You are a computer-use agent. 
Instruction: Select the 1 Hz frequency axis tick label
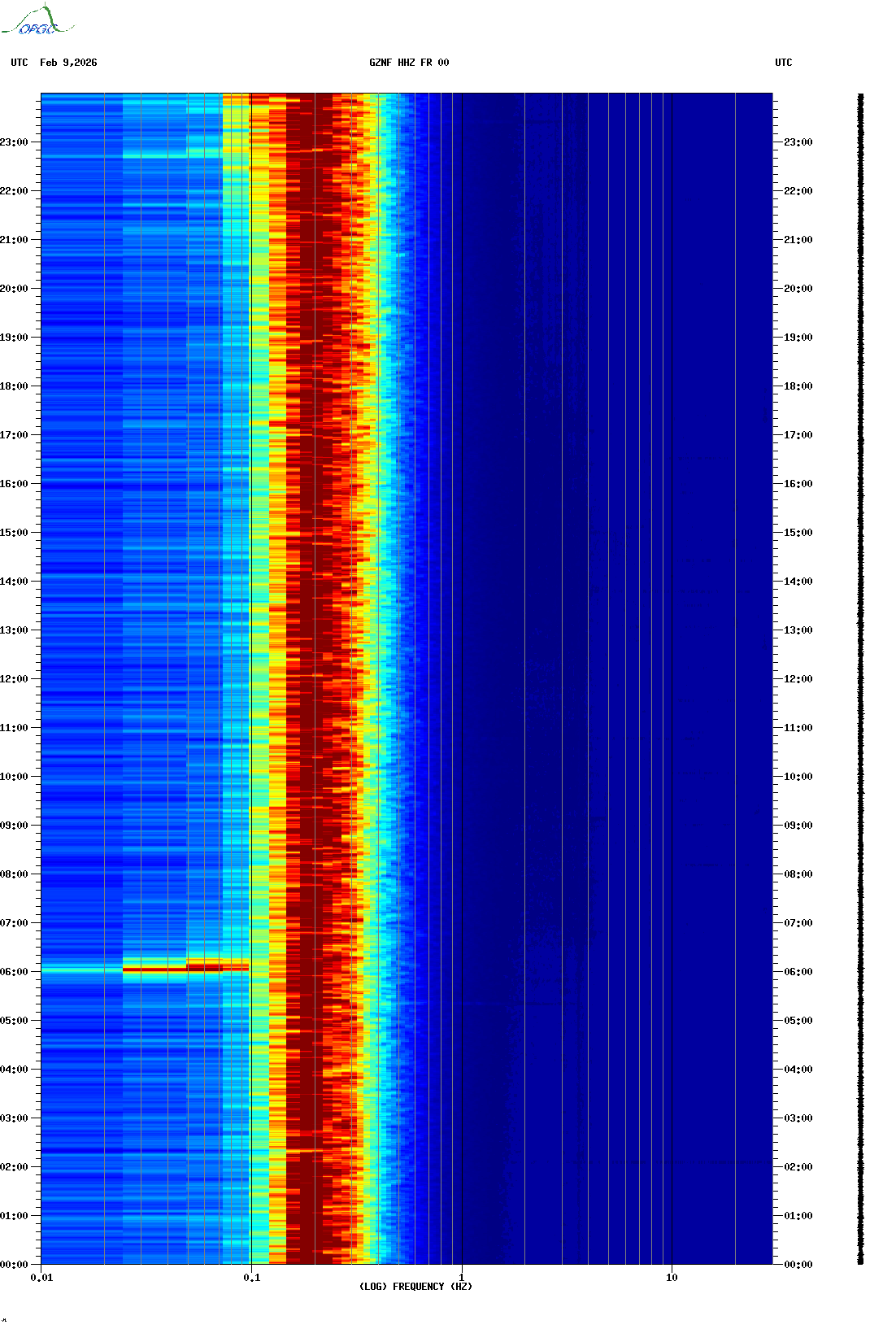pyautogui.click(x=462, y=1277)
